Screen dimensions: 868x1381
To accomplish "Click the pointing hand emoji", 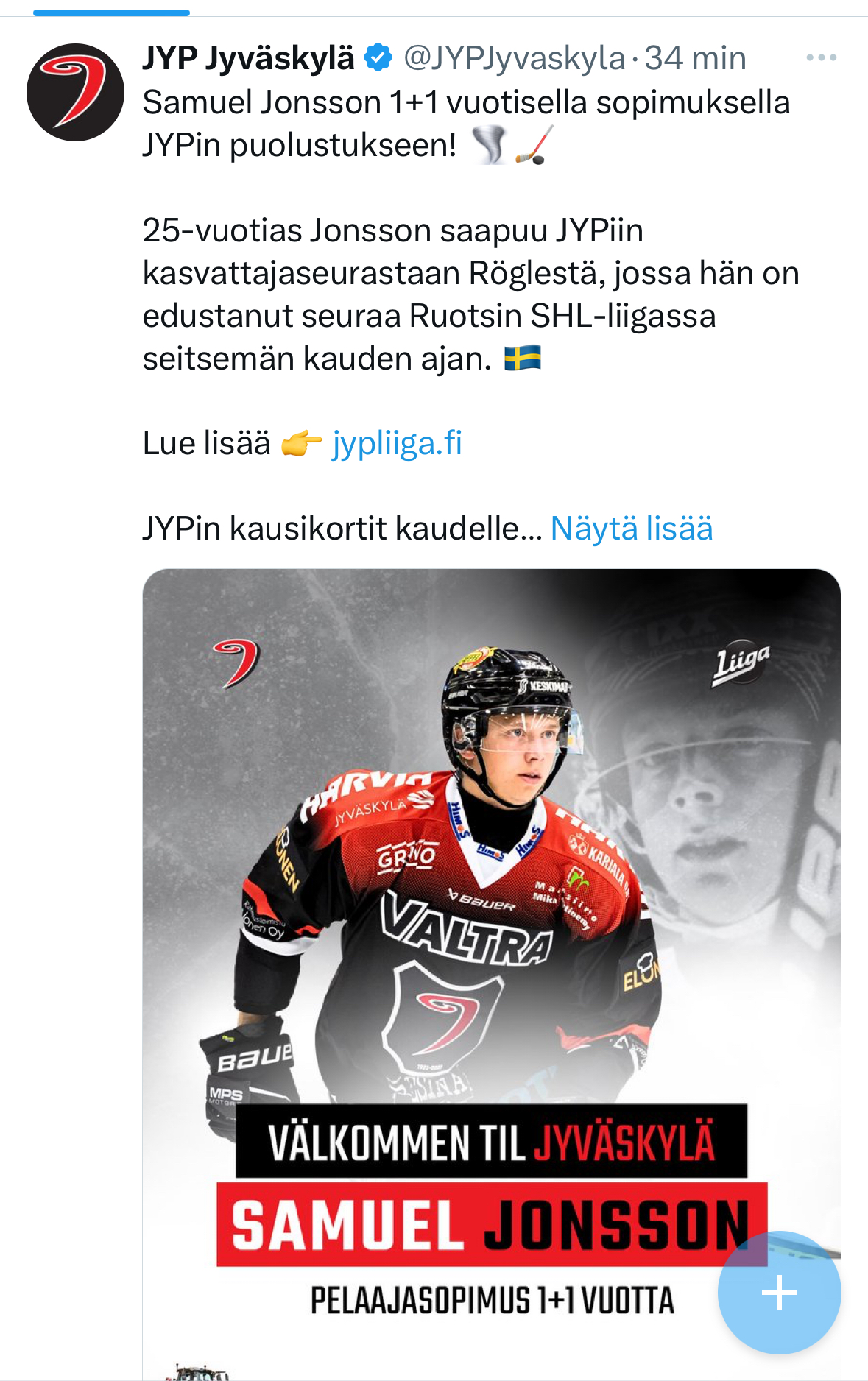I will click(x=302, y=443).
